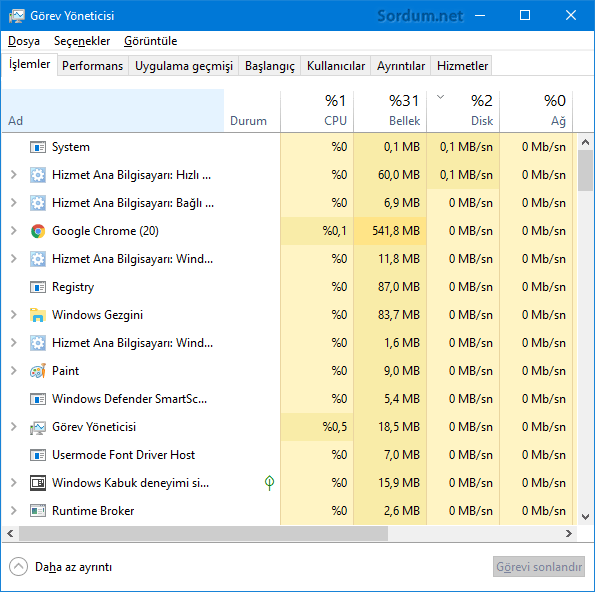The image size is (595, 592).
Task: Click the vertical scrollbar up arrow
Action: (x=586, y=142)
